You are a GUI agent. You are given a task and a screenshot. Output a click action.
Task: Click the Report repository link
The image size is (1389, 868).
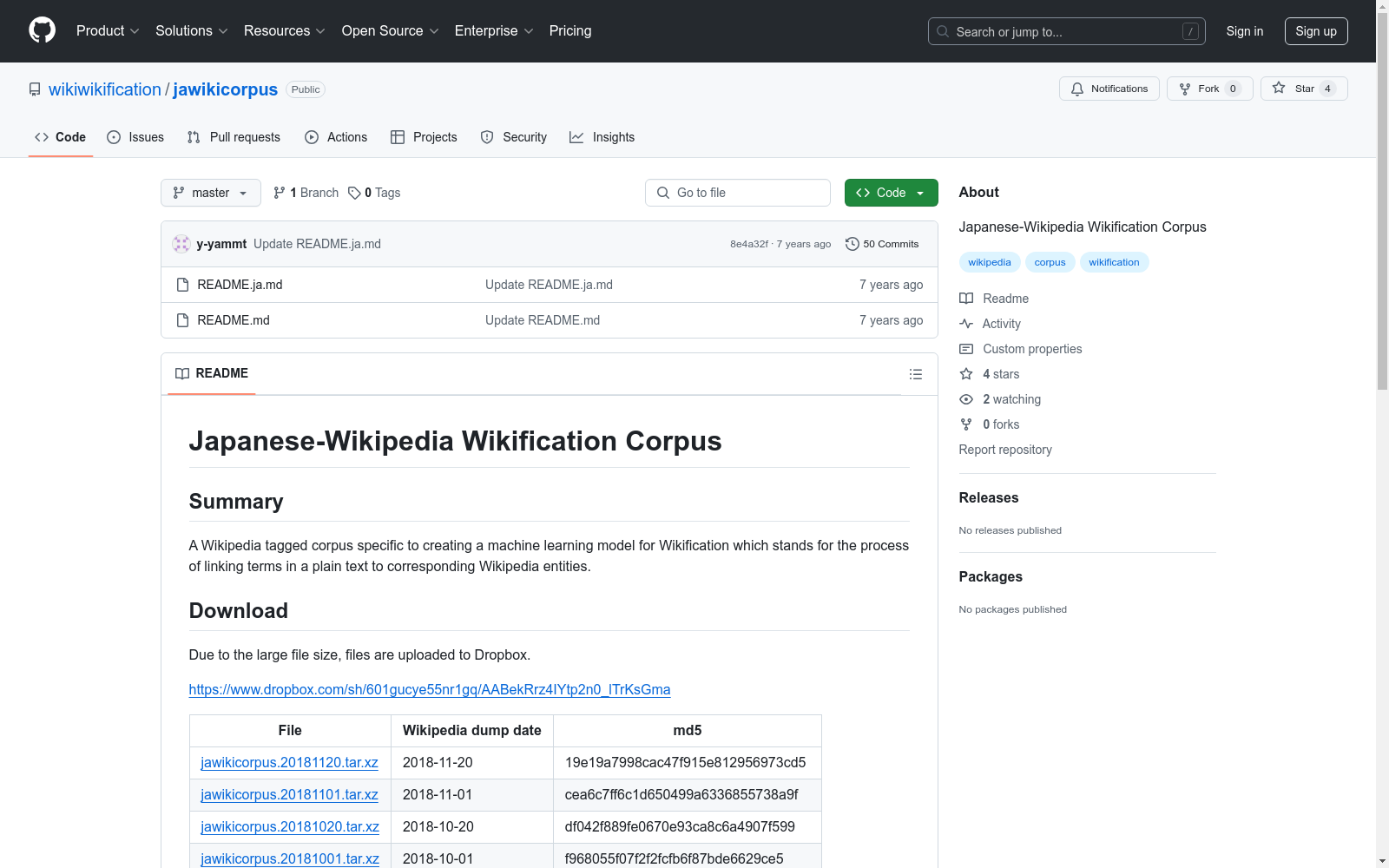tap(1005, 450)
